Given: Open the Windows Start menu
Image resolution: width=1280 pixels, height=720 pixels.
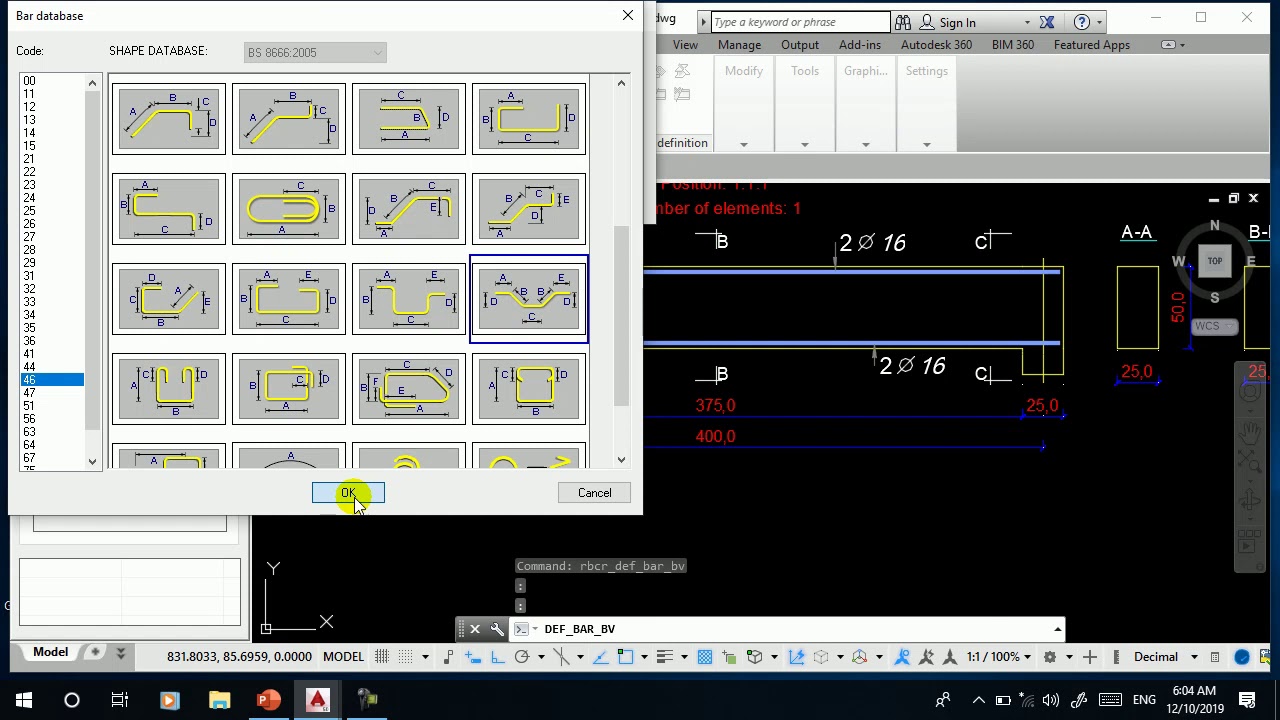Looking at the screenshot, I should click(x=23, y=700).
